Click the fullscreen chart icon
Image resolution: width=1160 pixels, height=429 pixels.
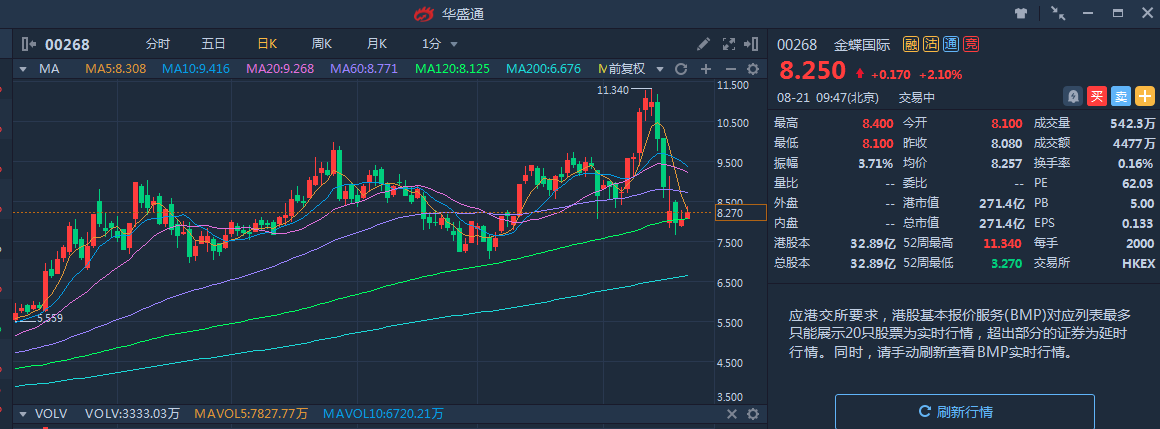(x=728, y=44)
